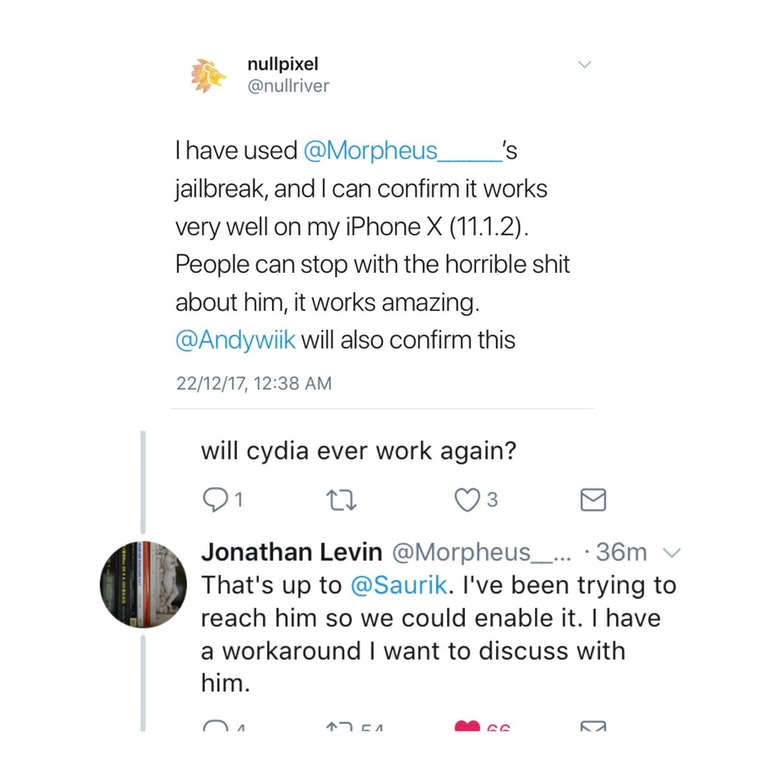The width and height of the screenshot is (768, 768).
Task: Expand Jonathan Levin tweet options chevron
Action: pos(672,553)
